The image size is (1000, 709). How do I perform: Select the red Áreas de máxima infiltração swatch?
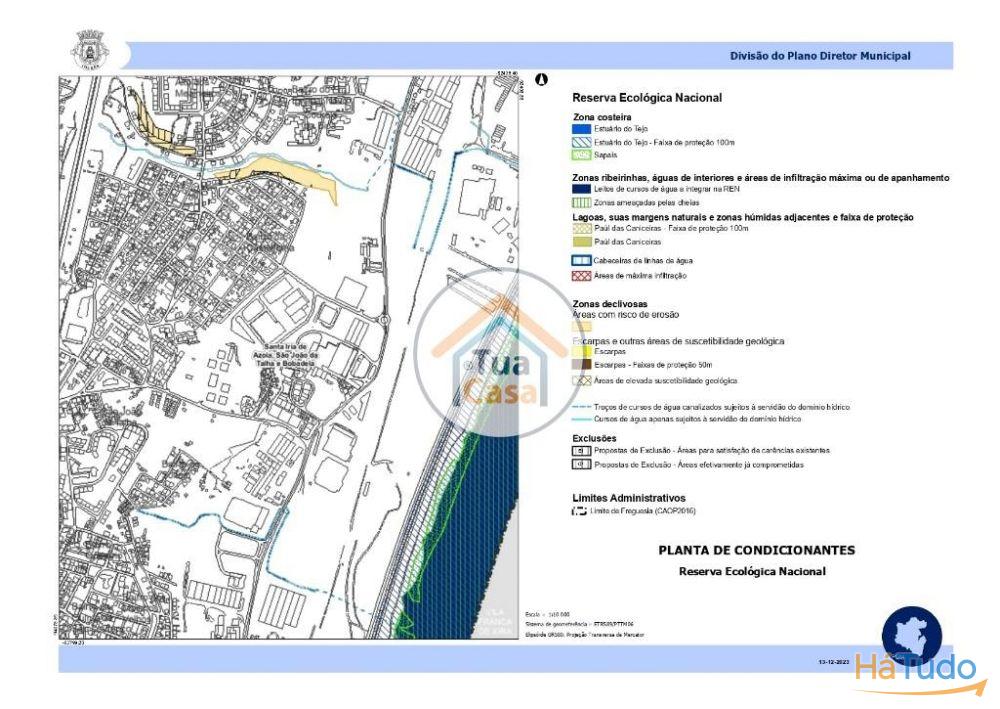[582, 275]
